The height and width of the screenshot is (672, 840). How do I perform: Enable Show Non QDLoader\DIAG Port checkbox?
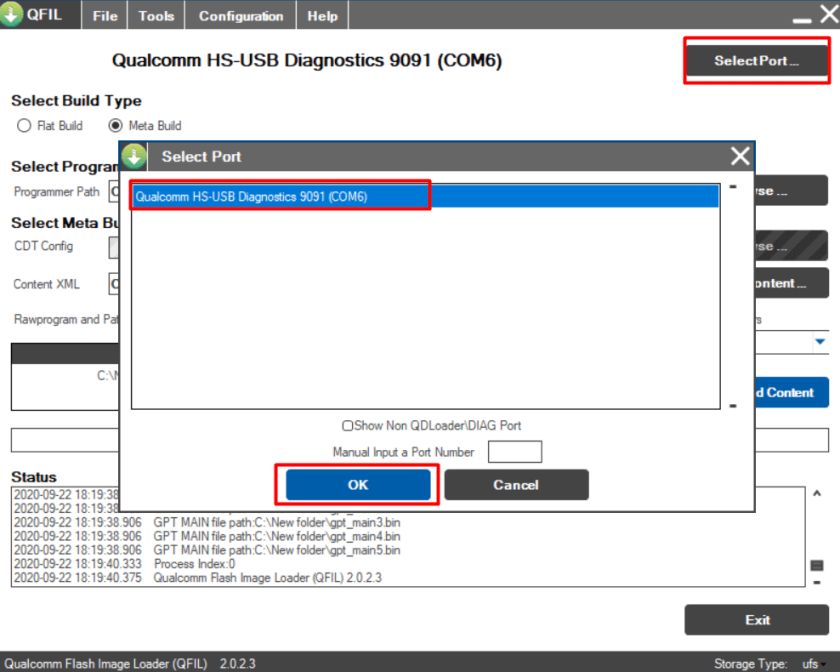(x=348, y=425)
